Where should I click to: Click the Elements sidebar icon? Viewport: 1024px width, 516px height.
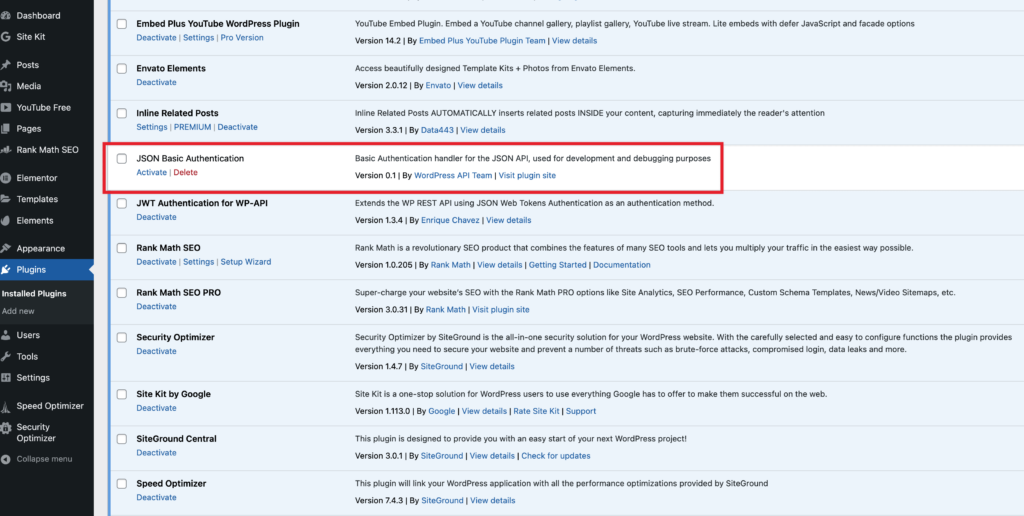tap(6, 221)
